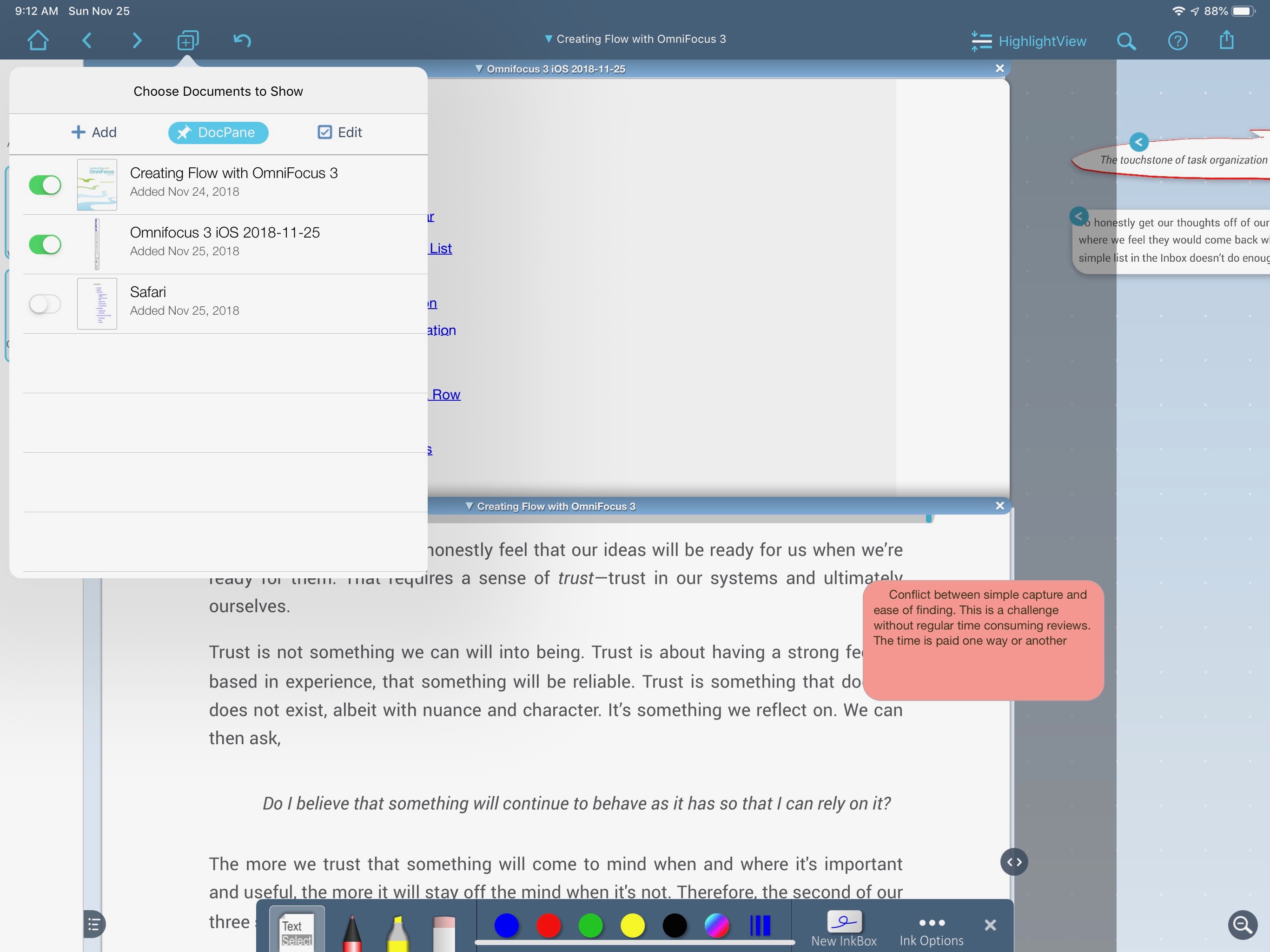The image size is (1270, 952).
Task: Add a new document
Action: click(93, 132)
